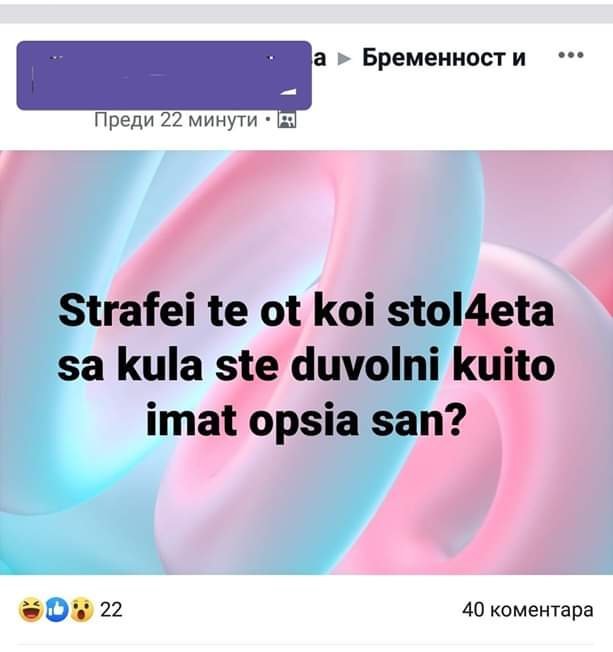Screen dimensions: 613x652
Task: Click the dot separator after минути
Action: coord(267,121)
